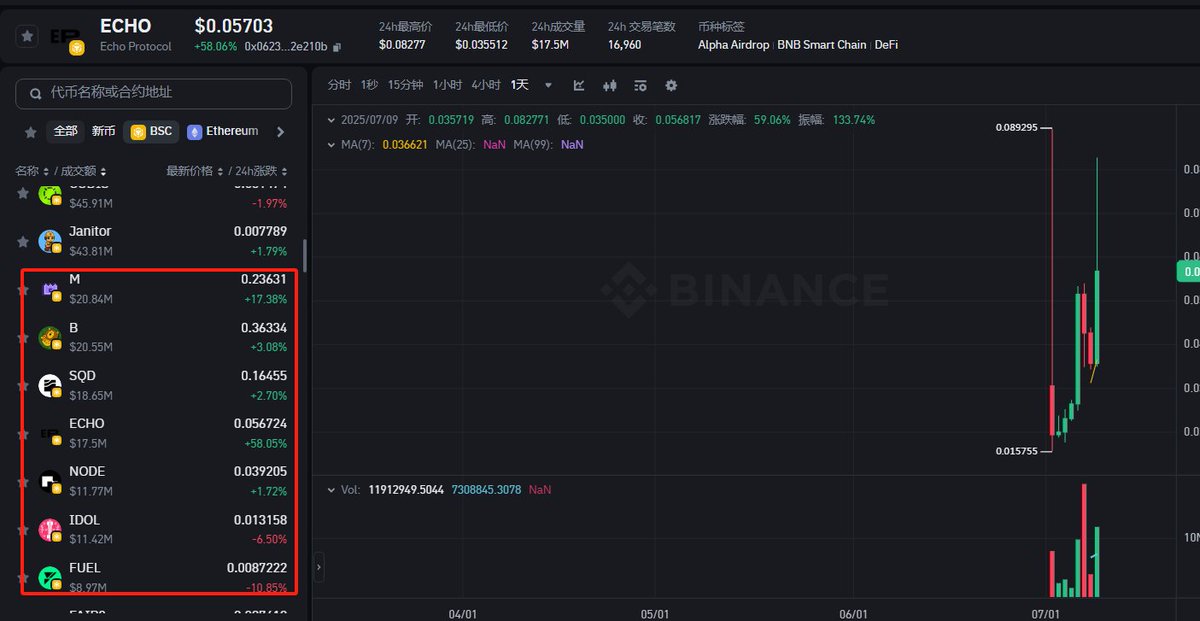Click the green current price tag
1200x621 pixels.
pos(1189,272)
